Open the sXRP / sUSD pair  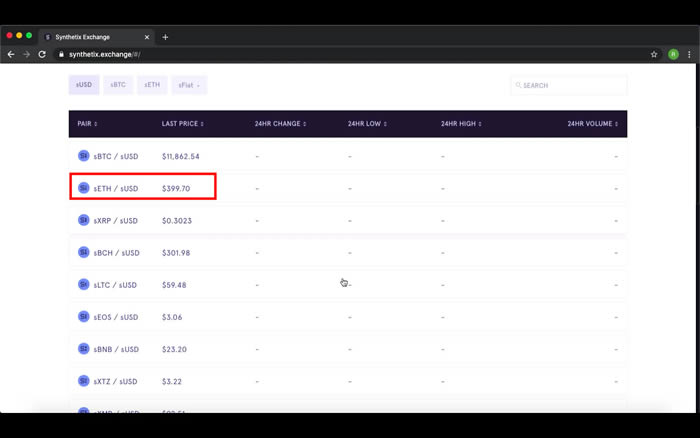[116, 221]
